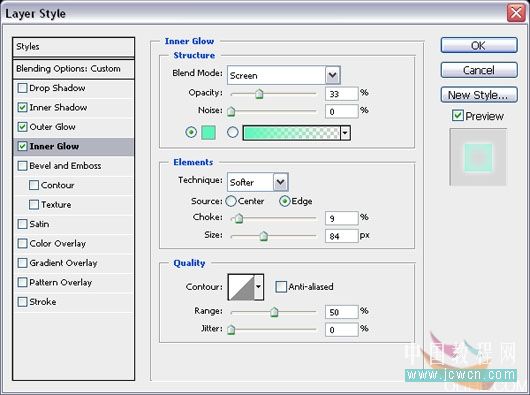Uncheck the Inner Glow checkbox

[22, 146]
